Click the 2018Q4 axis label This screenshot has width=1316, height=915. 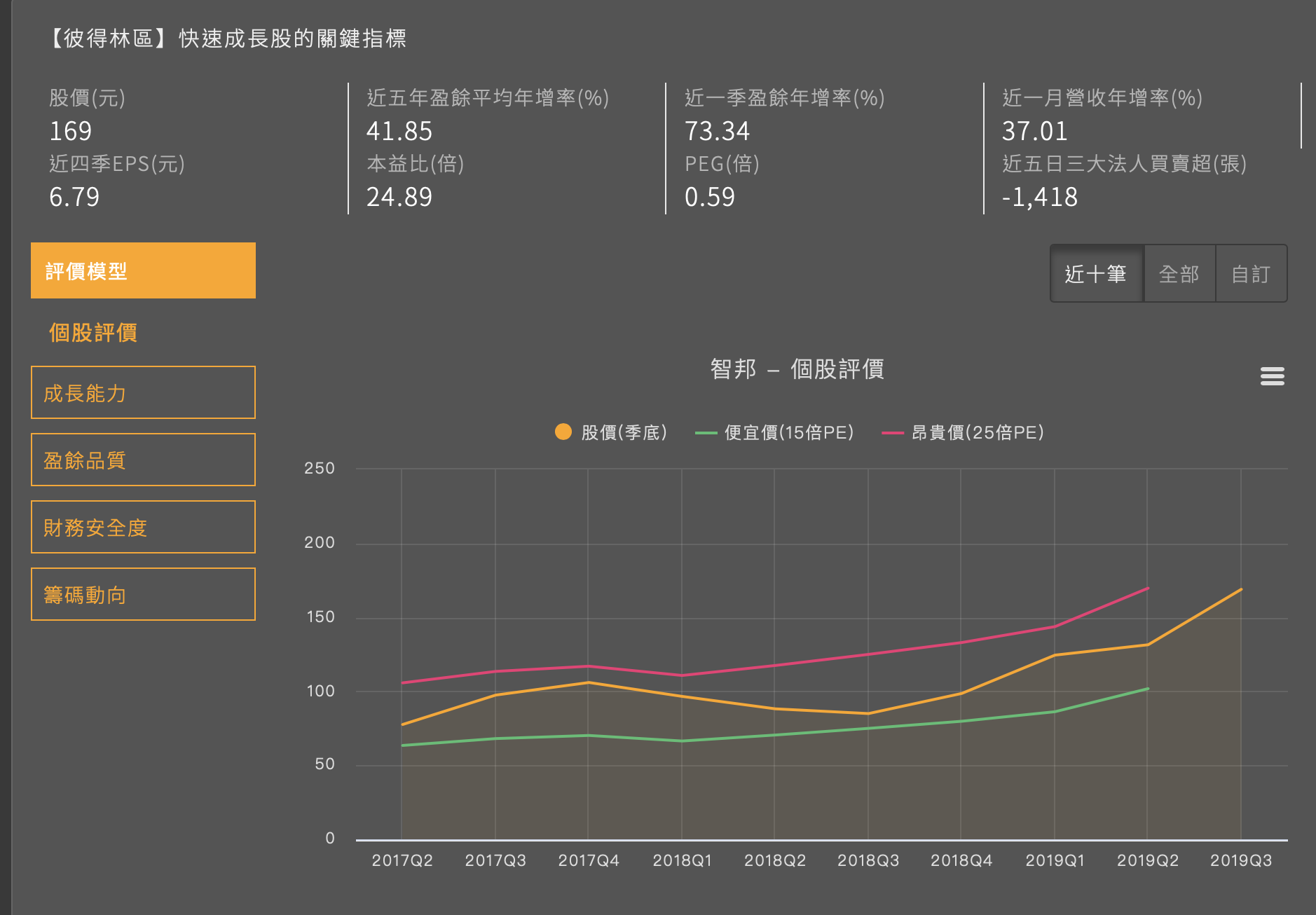(961, 860)
